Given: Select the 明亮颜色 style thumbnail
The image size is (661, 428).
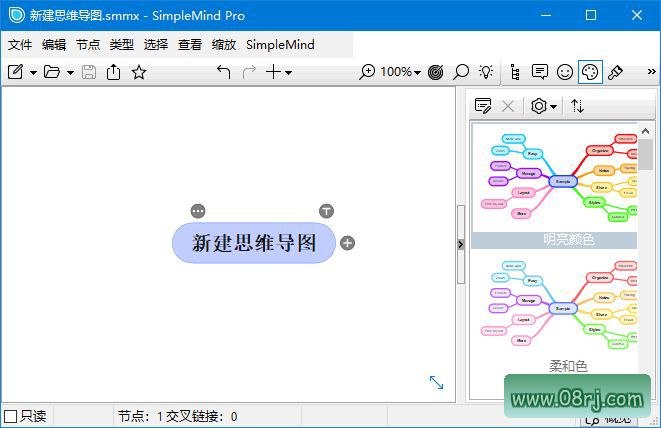Looking at the screenshot, I should coord(554,186).
